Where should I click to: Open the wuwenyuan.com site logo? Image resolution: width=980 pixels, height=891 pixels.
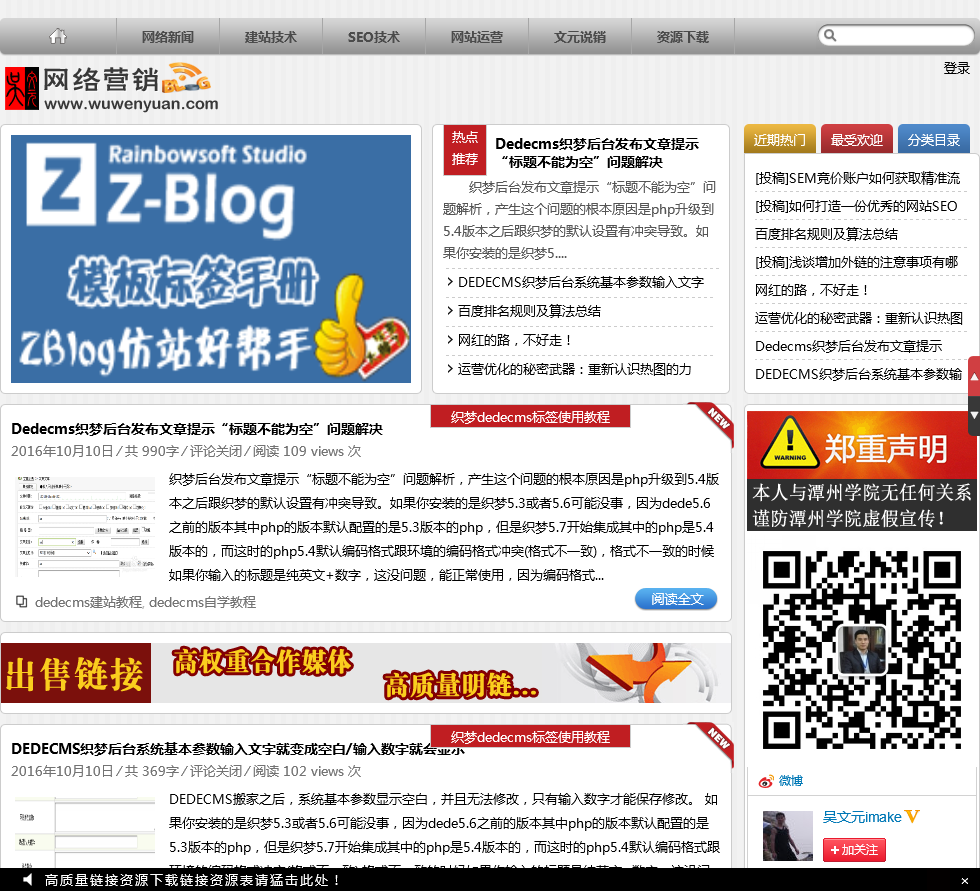point(112,88)
